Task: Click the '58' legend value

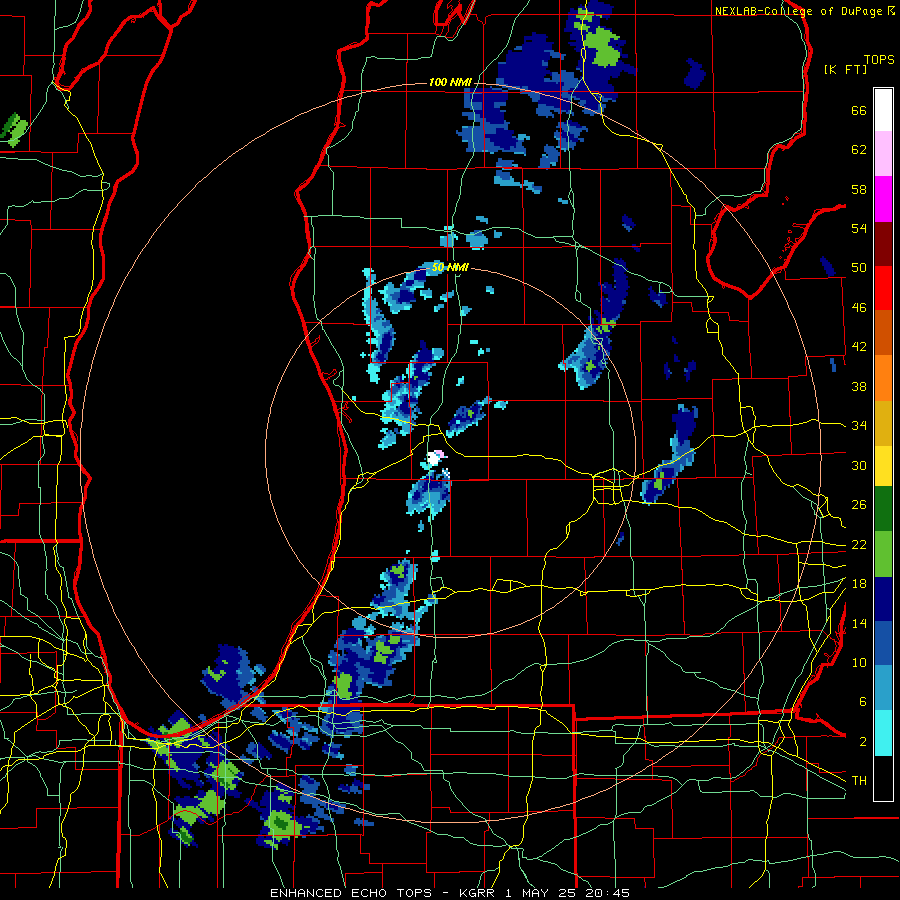Action: click(859, 190)
